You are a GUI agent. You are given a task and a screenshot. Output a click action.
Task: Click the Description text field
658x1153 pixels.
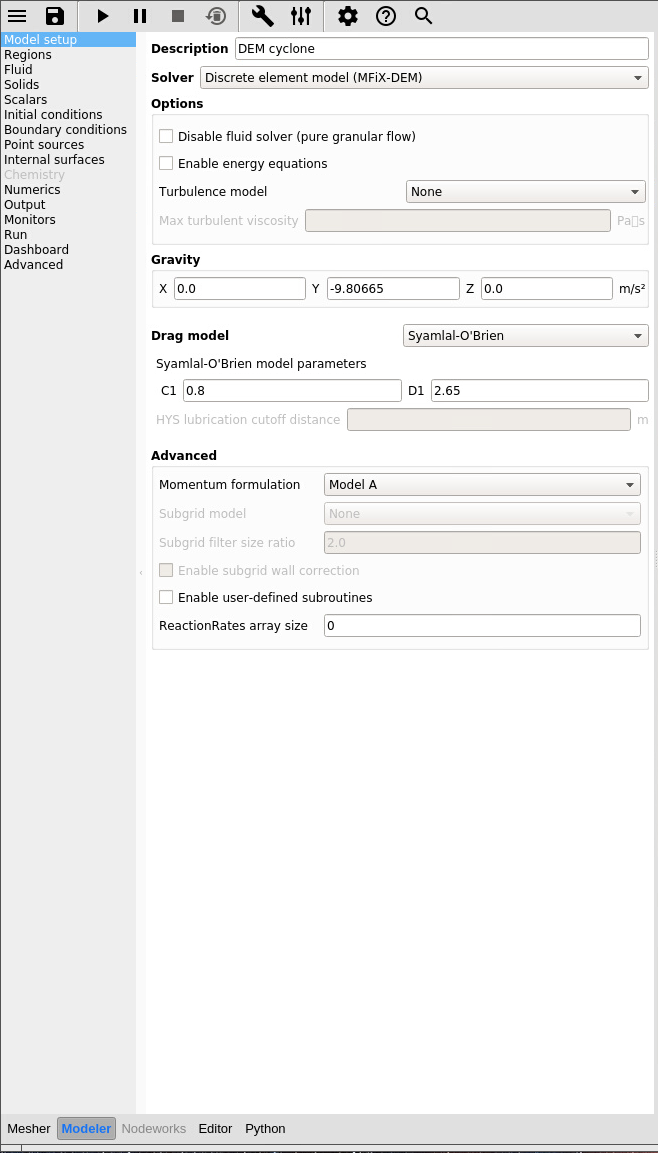point(441,48)
